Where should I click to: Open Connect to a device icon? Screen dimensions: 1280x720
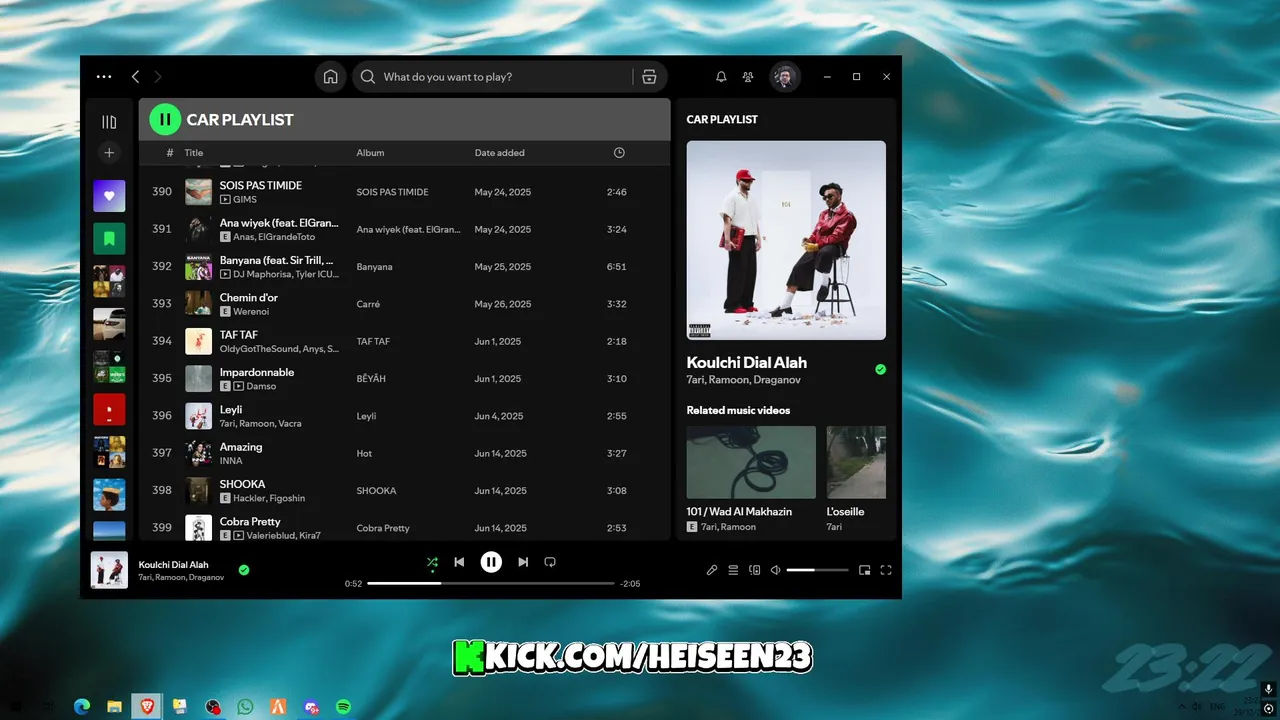click(x=755, y=570)
